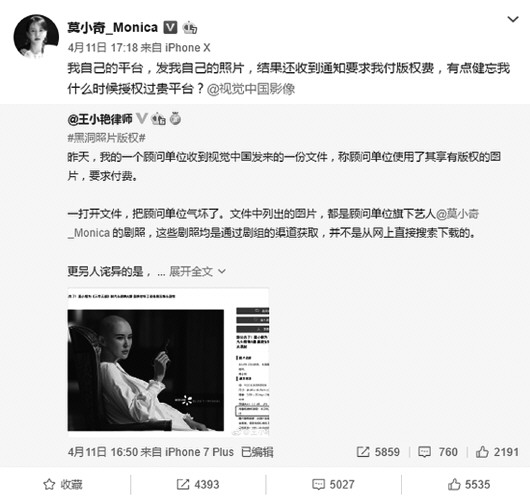Viewport: 530px width, 500px height.
Task: Open comments section showing 5027
Action: 333,484
